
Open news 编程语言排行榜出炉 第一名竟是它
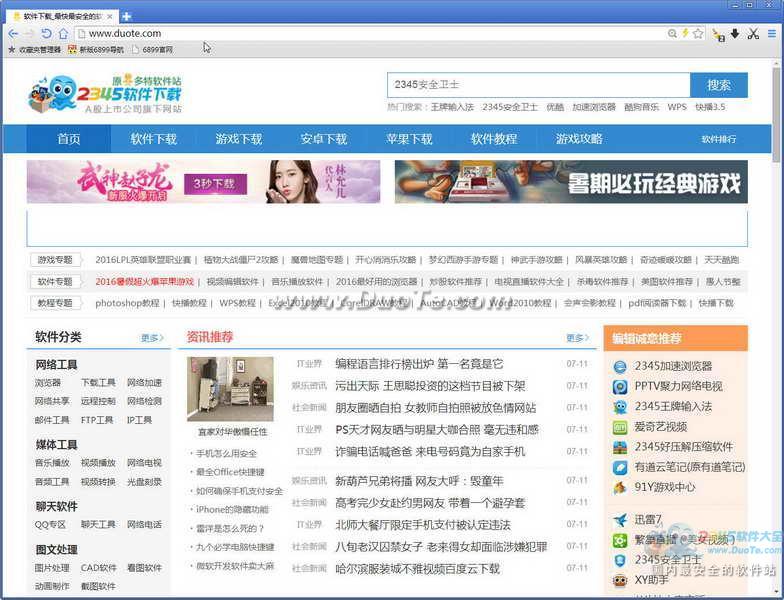click(419, 364)
